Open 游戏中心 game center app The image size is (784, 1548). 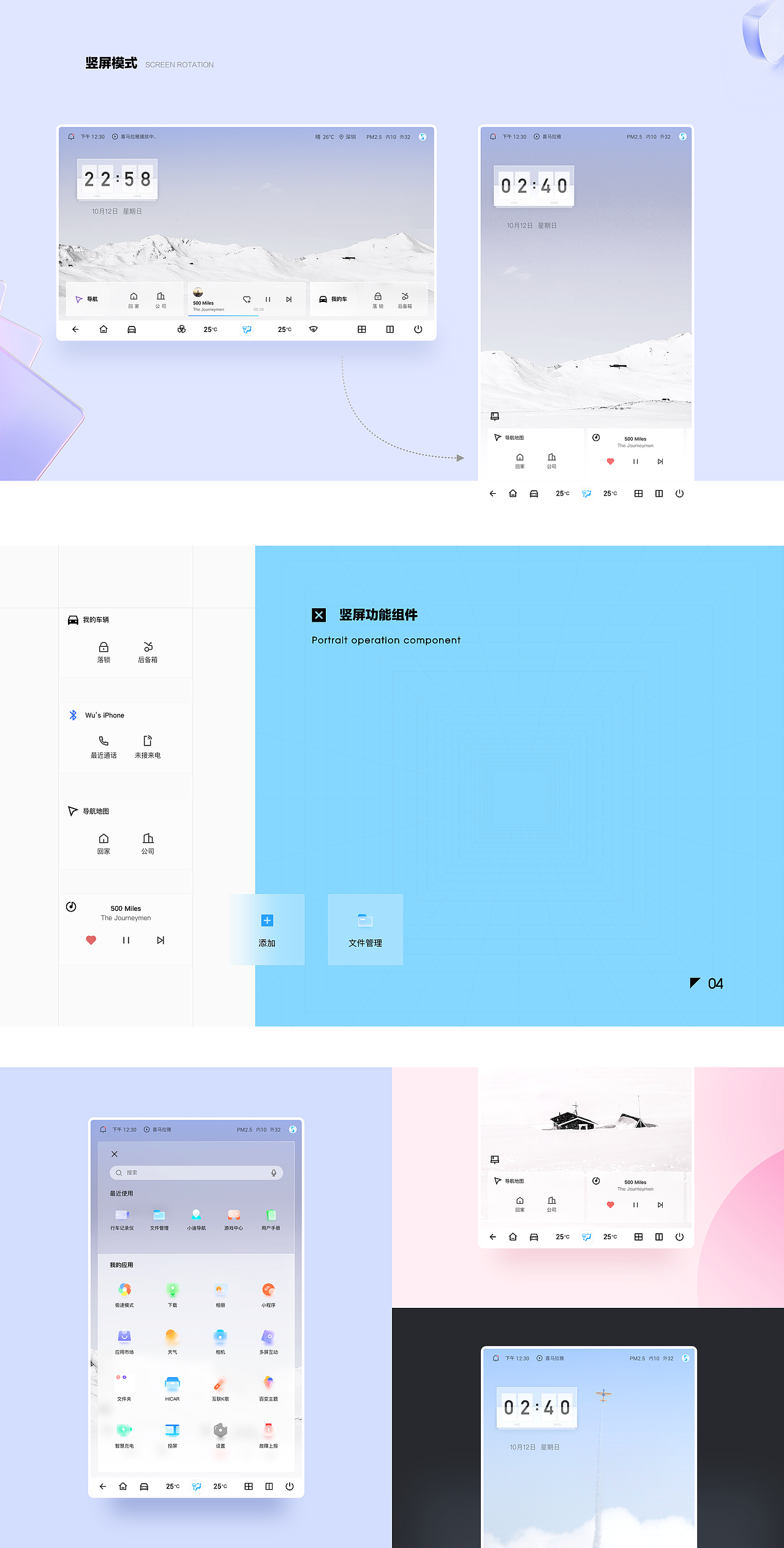click(233, 1220)
